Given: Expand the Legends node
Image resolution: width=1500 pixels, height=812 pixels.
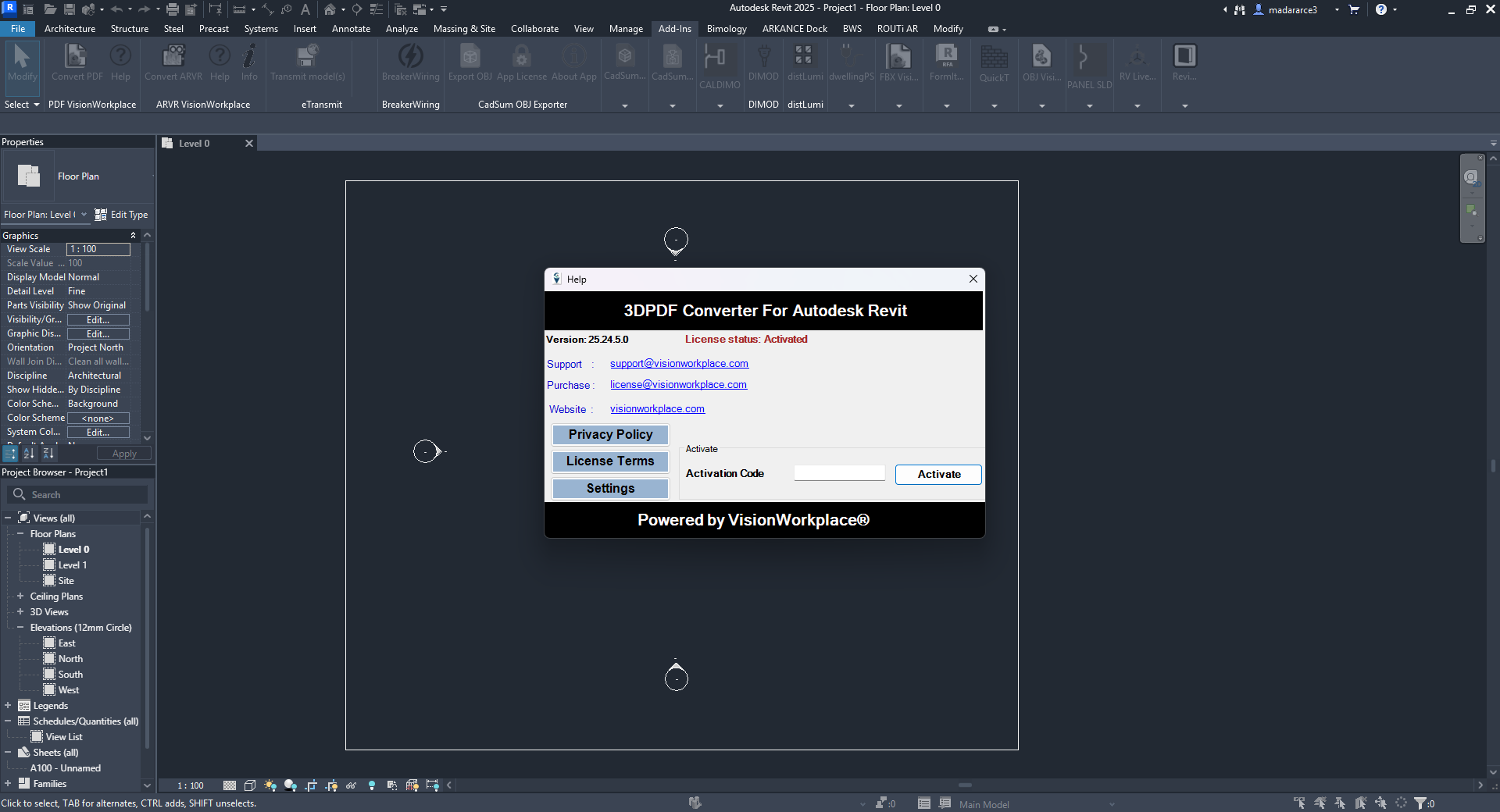Looking at the screenshot, I should click(x=8, y=705).
